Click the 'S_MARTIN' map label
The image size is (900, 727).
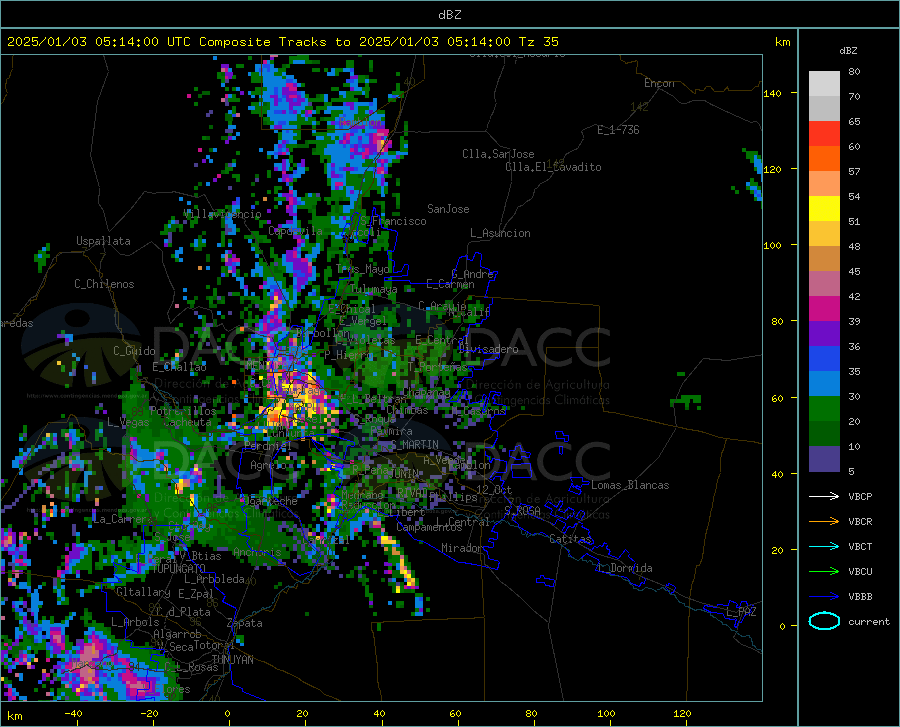pos(414,445)
